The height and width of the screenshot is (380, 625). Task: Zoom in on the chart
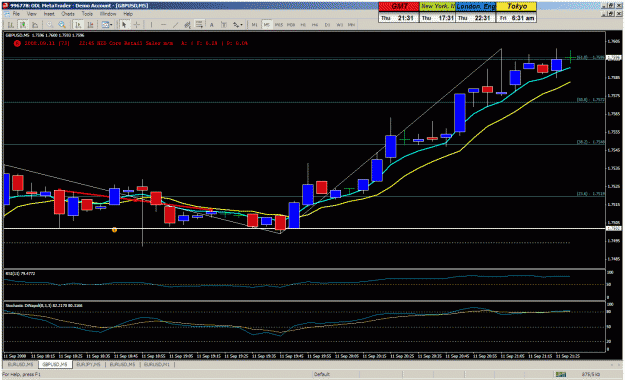click(50, 25)
